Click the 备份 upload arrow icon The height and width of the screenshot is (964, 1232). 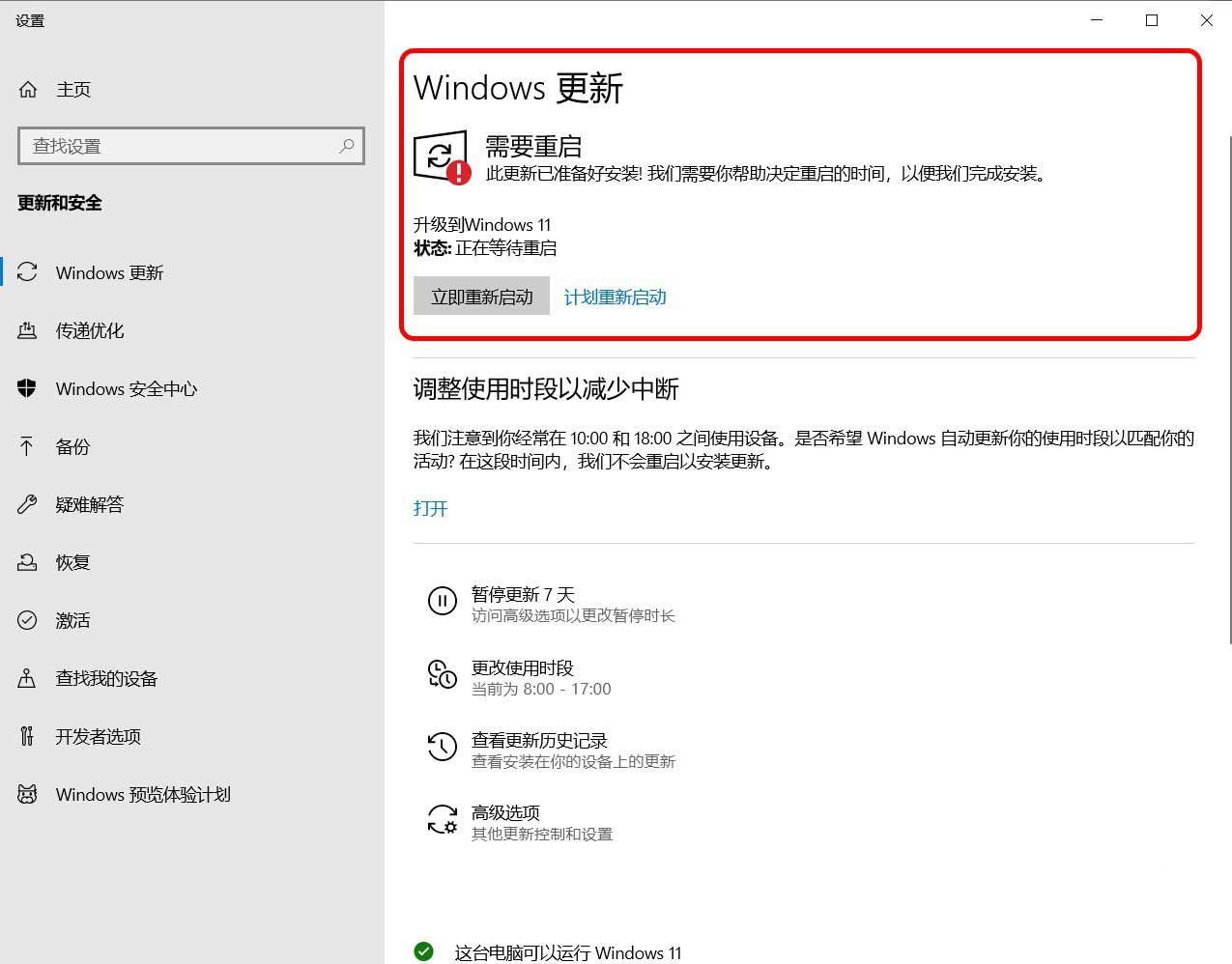[x=27, y=446]
